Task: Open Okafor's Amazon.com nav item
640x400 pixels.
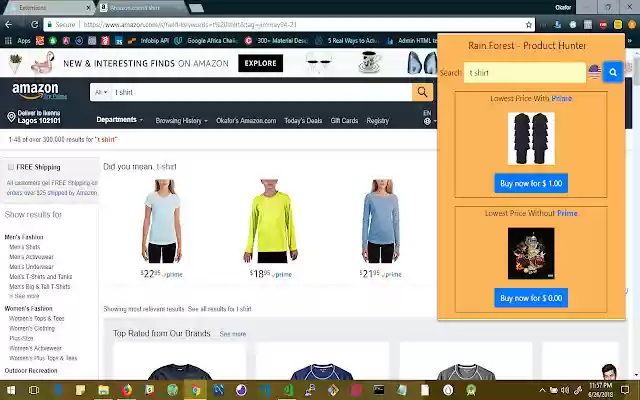Action: tap(246, 121)
